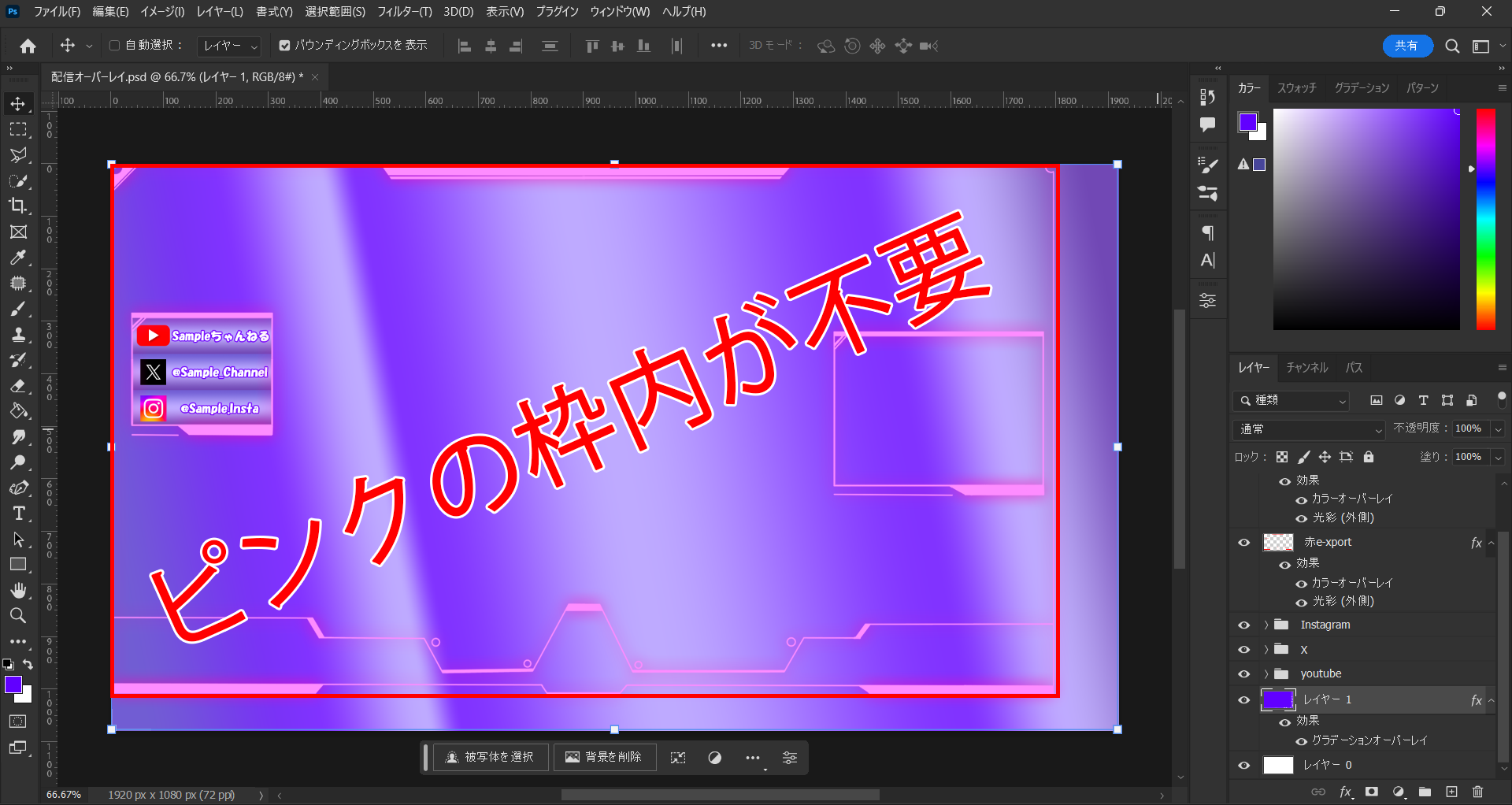This screenshot has width=1512, height=805.
Task: Open more align options ellipsis
Action: click(719, 46)
